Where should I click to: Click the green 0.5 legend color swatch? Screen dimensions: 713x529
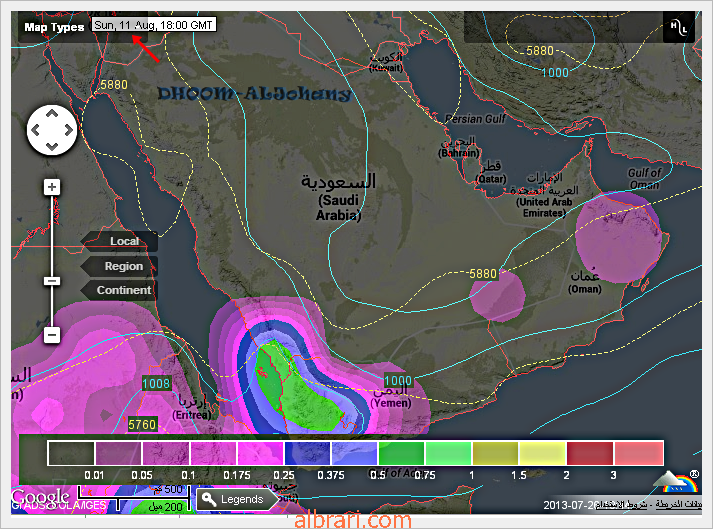coord(401,453)
